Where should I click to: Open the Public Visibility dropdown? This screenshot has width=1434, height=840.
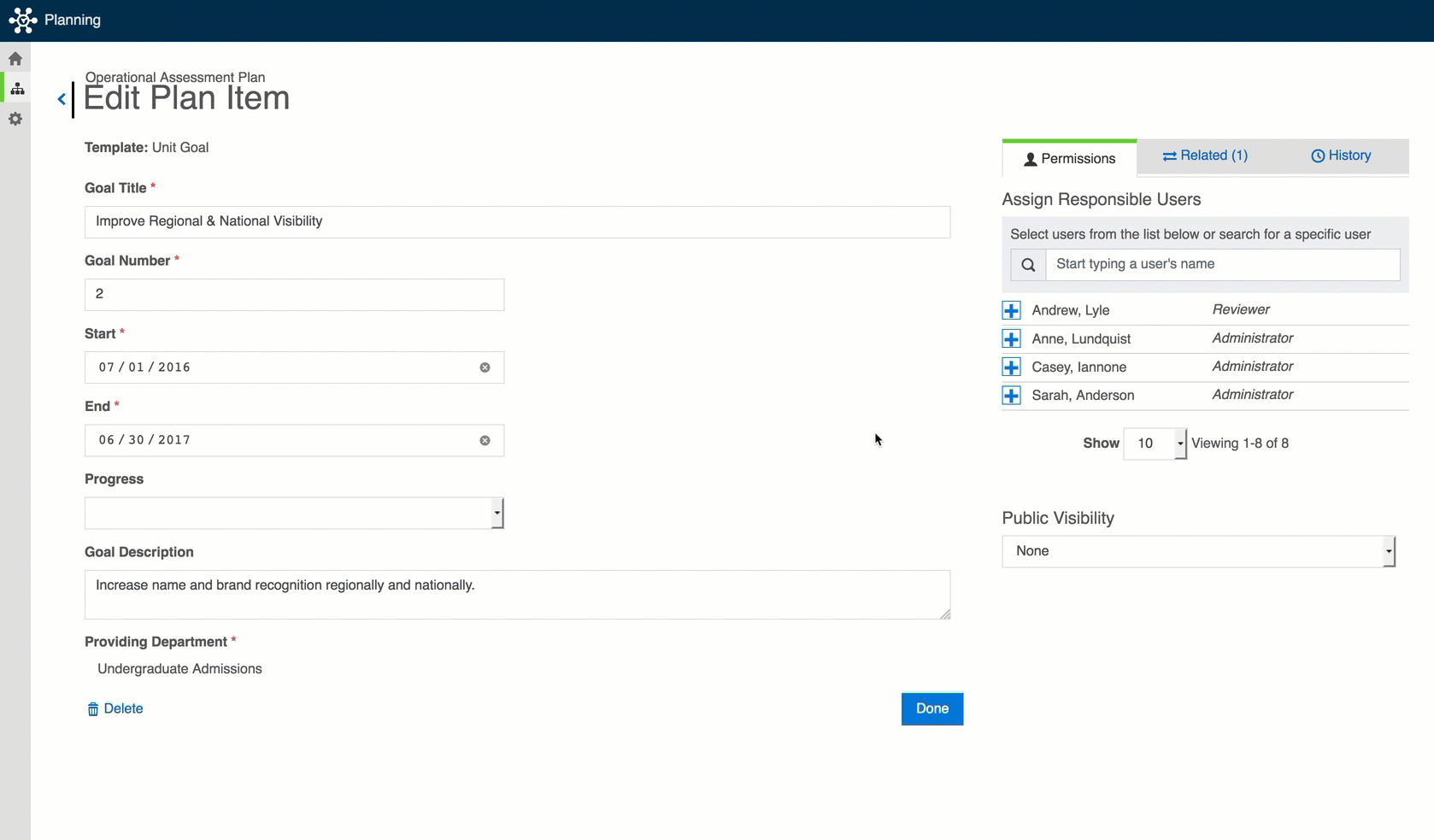click(1198, 551)
